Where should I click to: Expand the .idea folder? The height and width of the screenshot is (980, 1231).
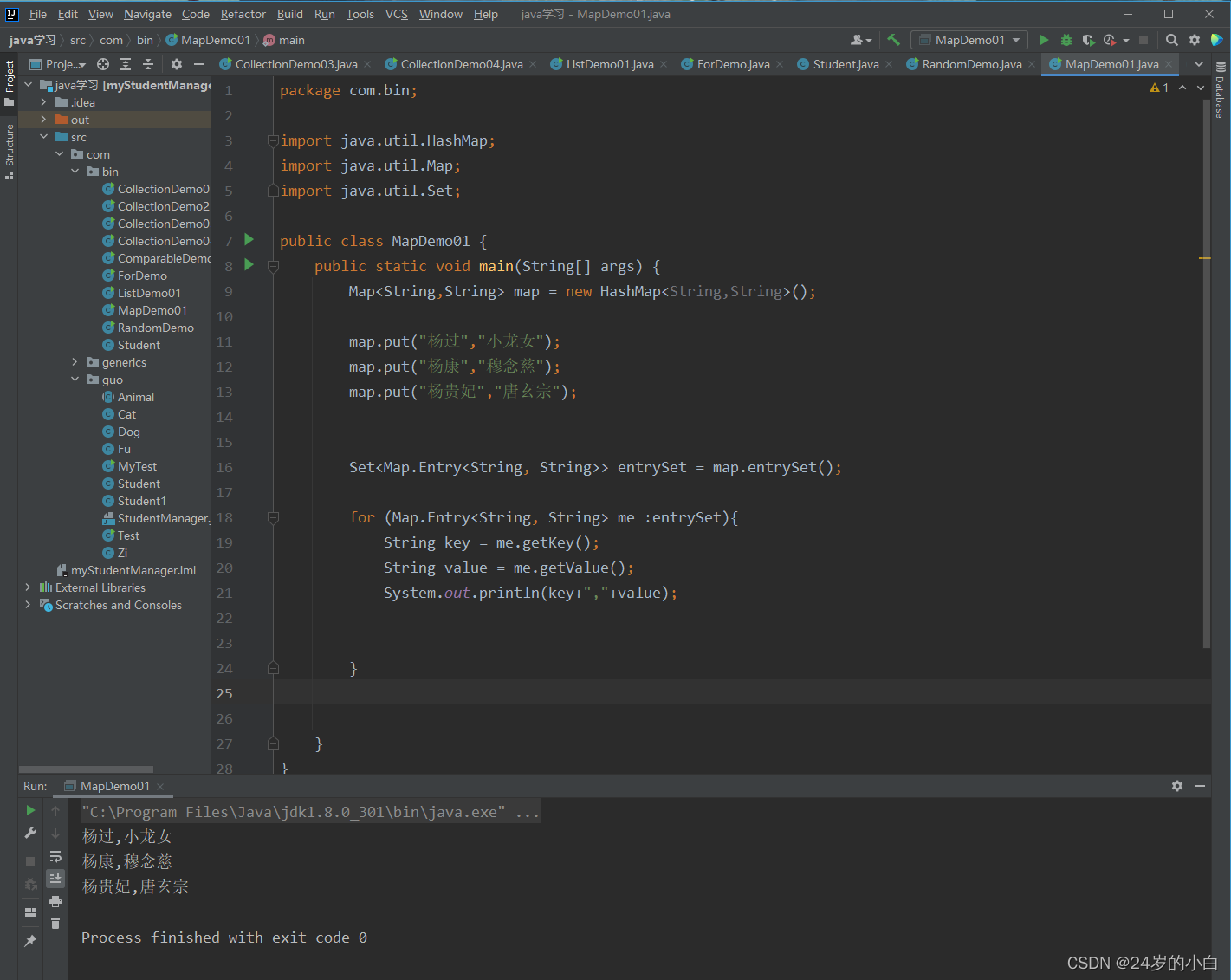pyautogui.click(x=43, y=102)
